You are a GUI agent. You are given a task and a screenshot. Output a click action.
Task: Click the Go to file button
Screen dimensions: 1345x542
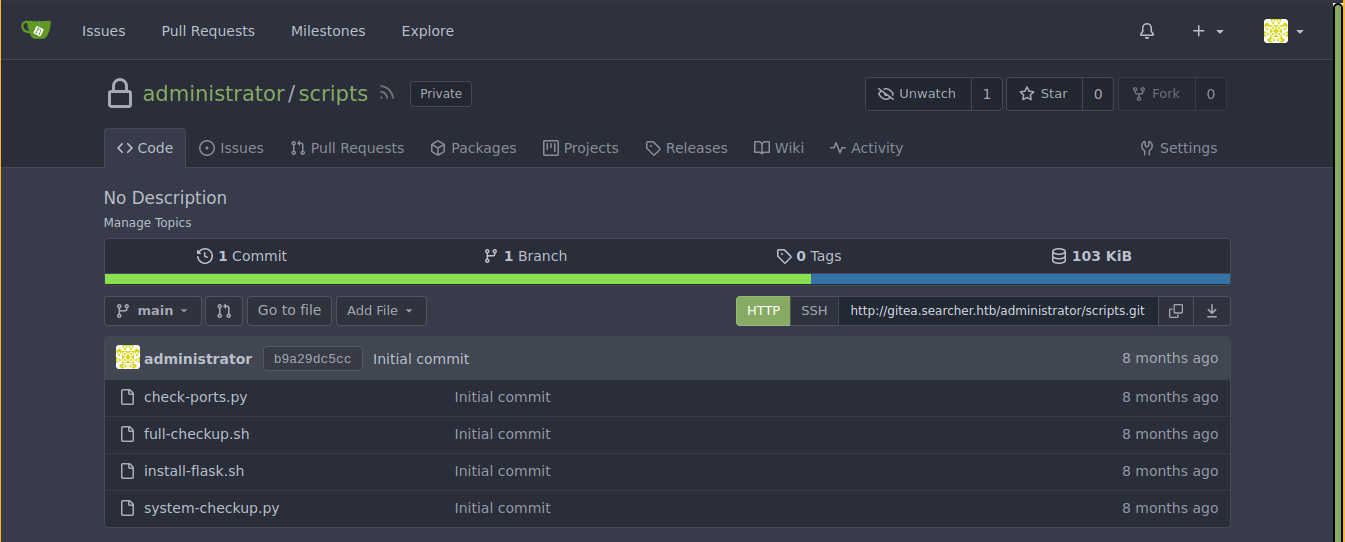(289, 311)
